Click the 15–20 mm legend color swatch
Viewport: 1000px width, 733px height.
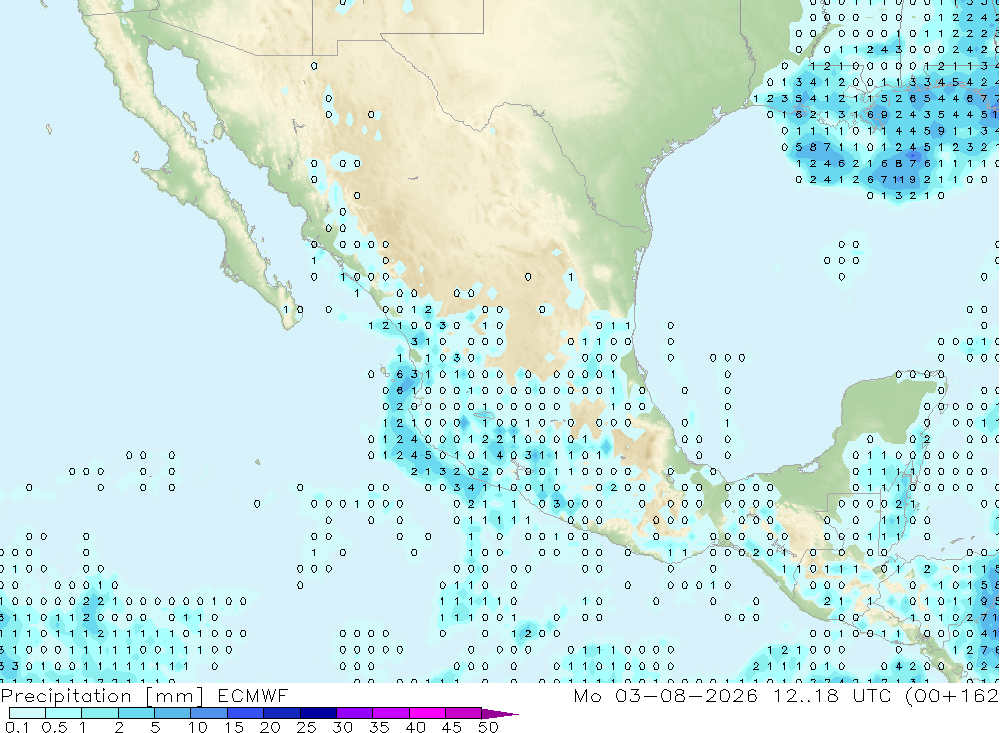(x=246, y=713)
